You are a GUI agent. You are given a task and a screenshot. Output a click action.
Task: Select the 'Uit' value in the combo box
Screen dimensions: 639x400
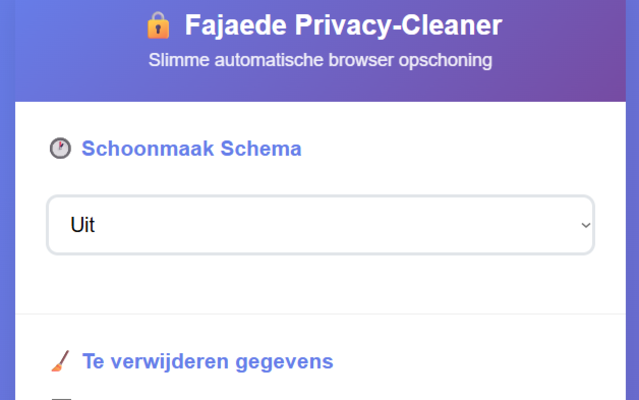[83, 225]
